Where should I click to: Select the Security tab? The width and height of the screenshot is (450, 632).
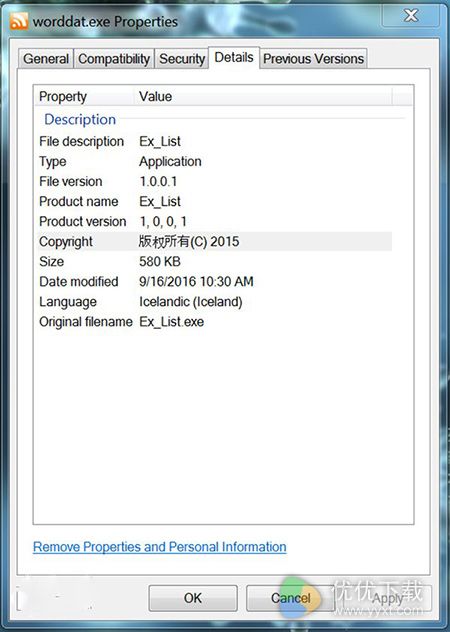[x=182, y=59]
